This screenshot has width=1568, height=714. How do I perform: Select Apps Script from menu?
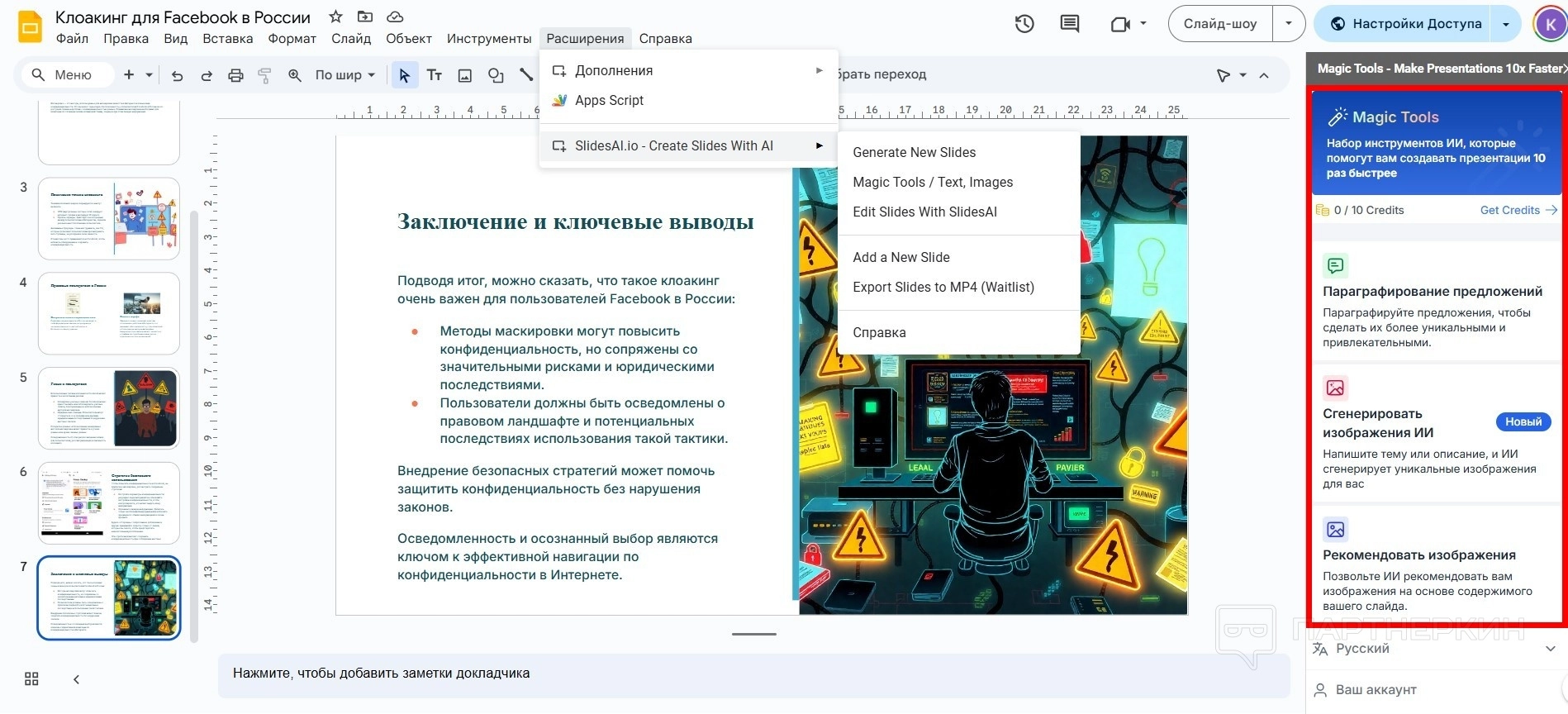tap(609, 100)
